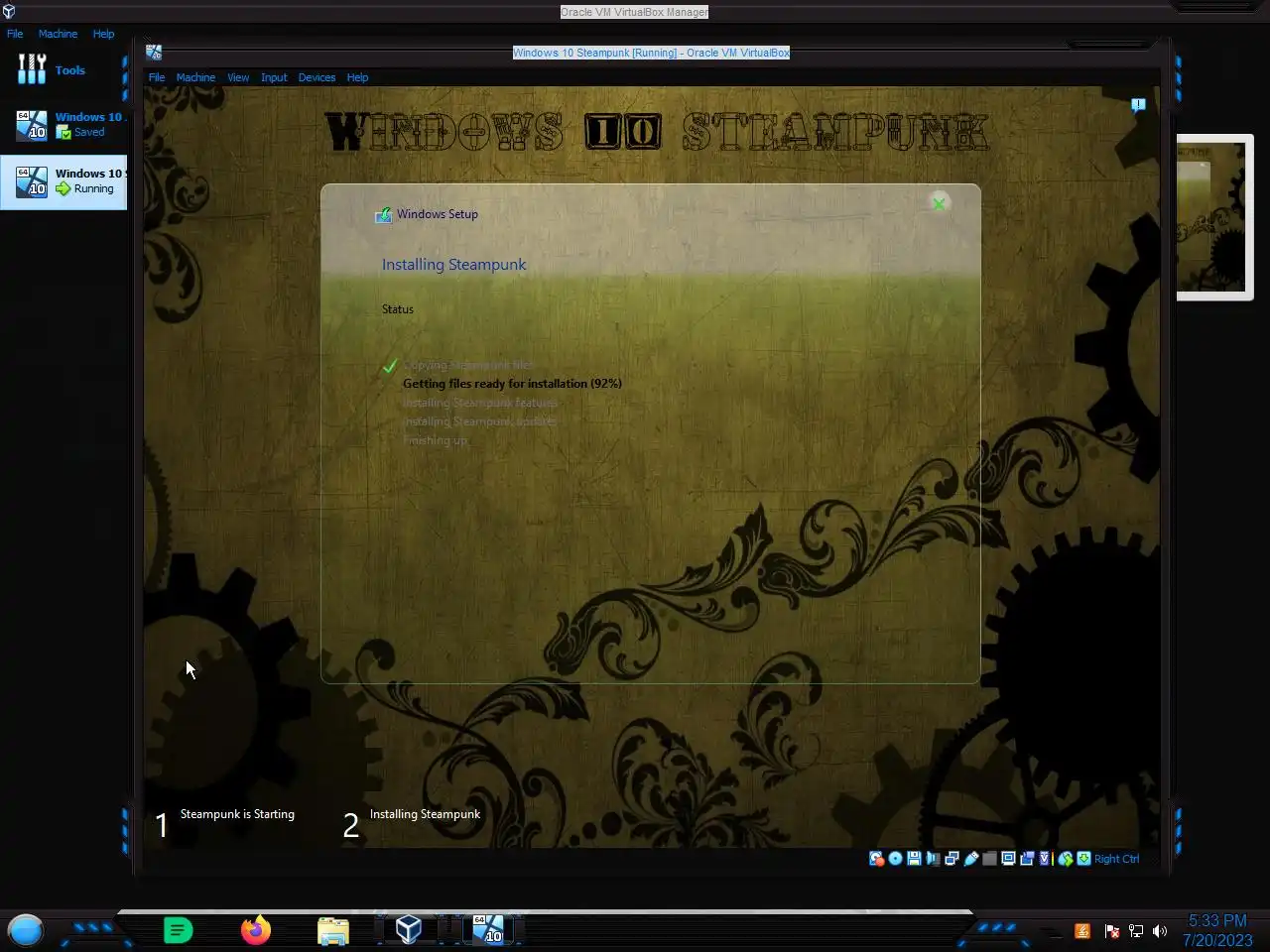The width and height of the screenshot is (1270, 952).
Task: Open Devices menu in the VM window
Action: 317,77
